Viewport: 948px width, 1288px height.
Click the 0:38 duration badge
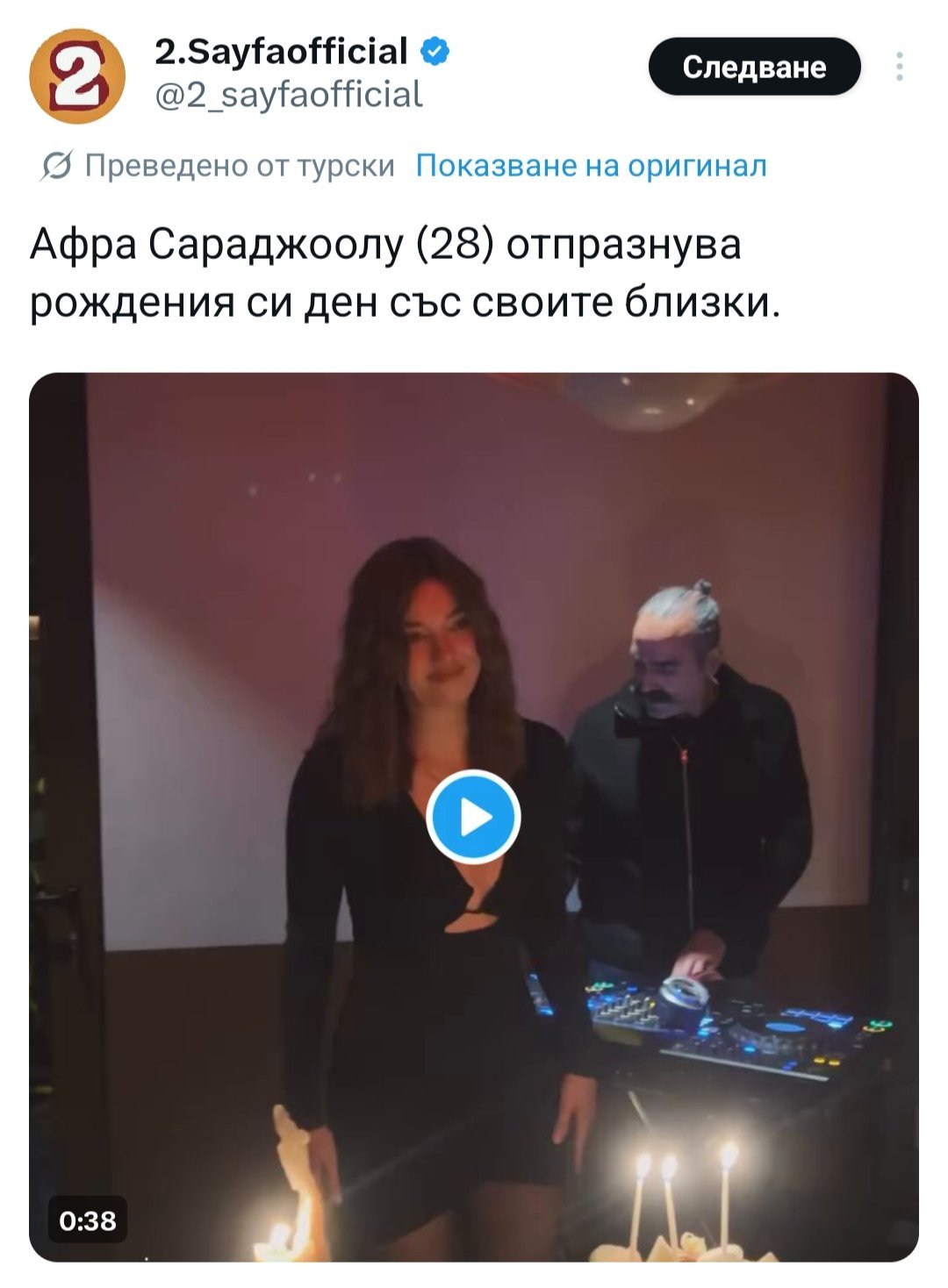[x=87, y=1220]
